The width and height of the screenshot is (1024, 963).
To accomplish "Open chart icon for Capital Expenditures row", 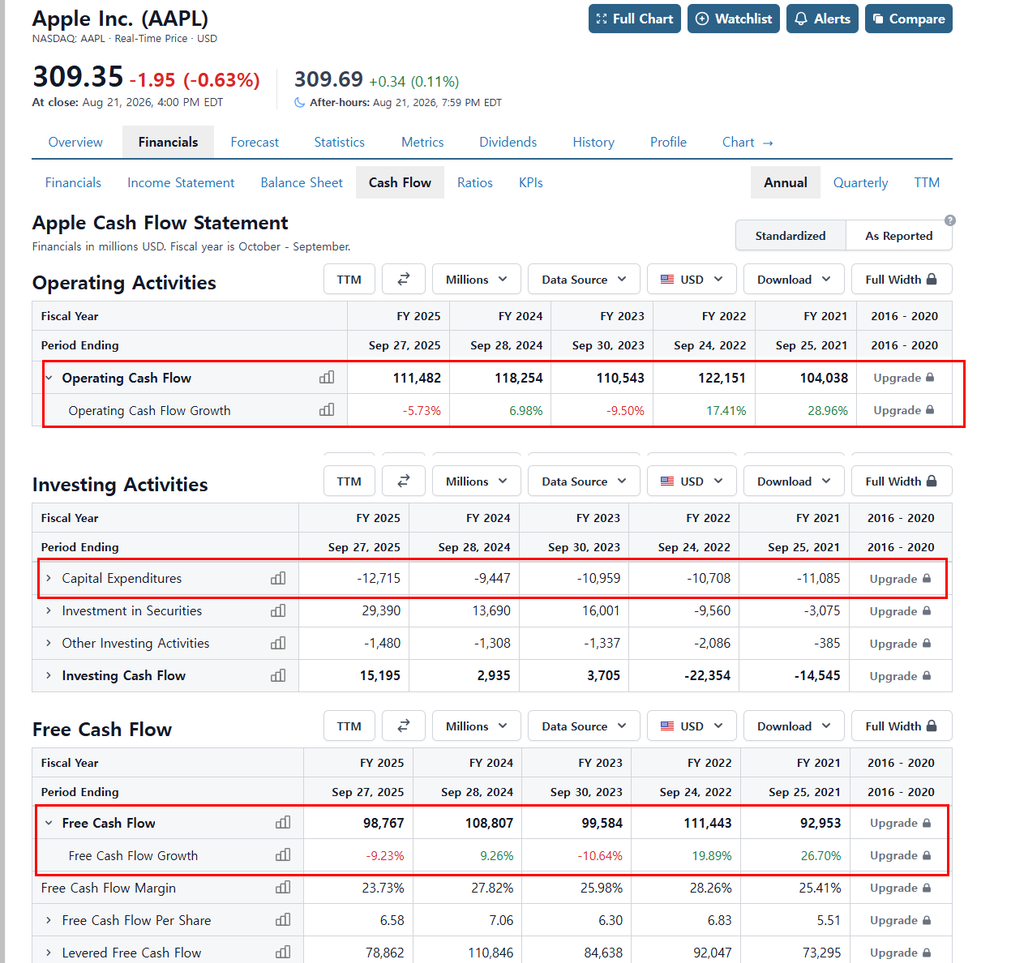I will pos(278,578).
